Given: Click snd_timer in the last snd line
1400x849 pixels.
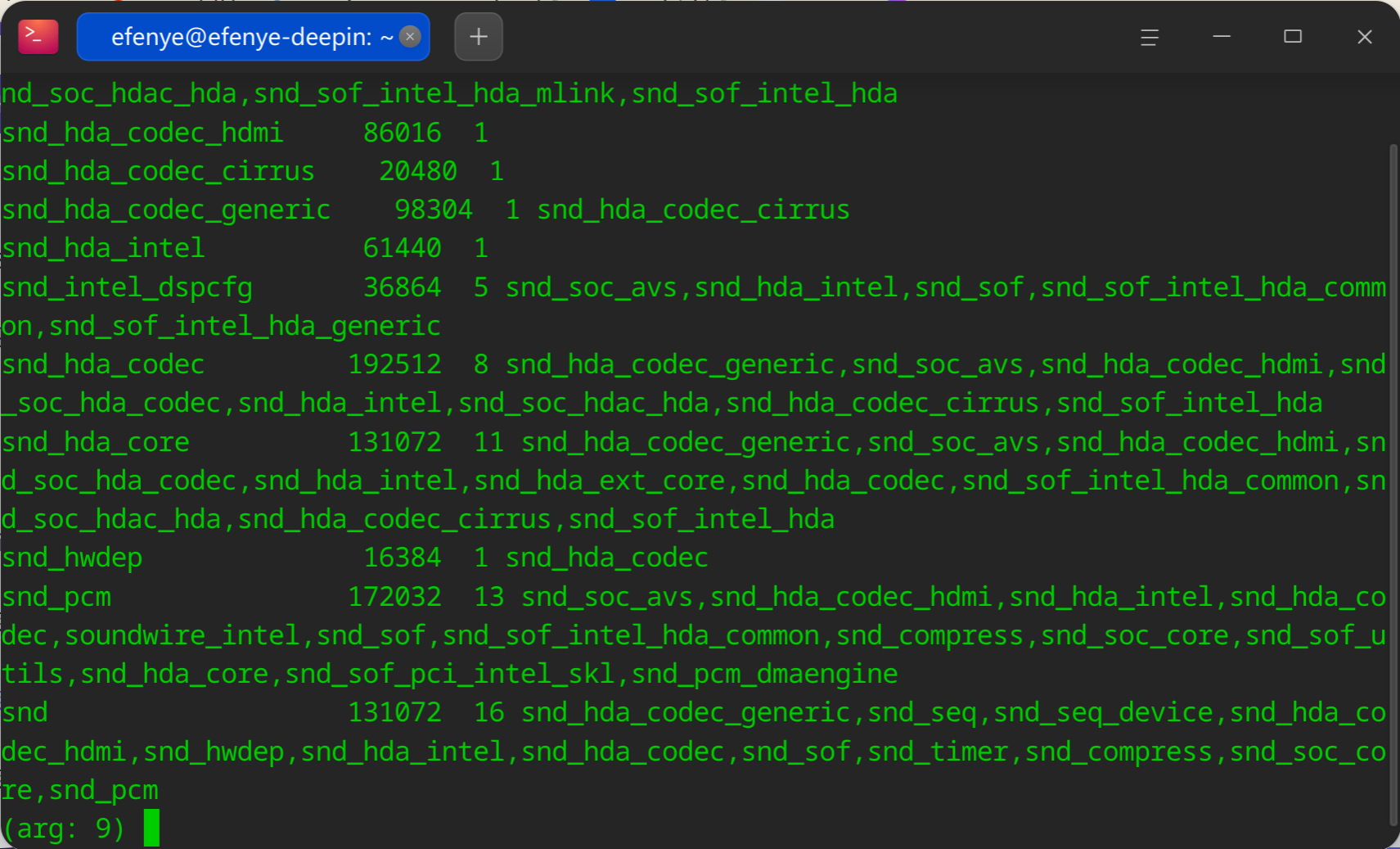Looking at the screenshot, I should 938,752.
